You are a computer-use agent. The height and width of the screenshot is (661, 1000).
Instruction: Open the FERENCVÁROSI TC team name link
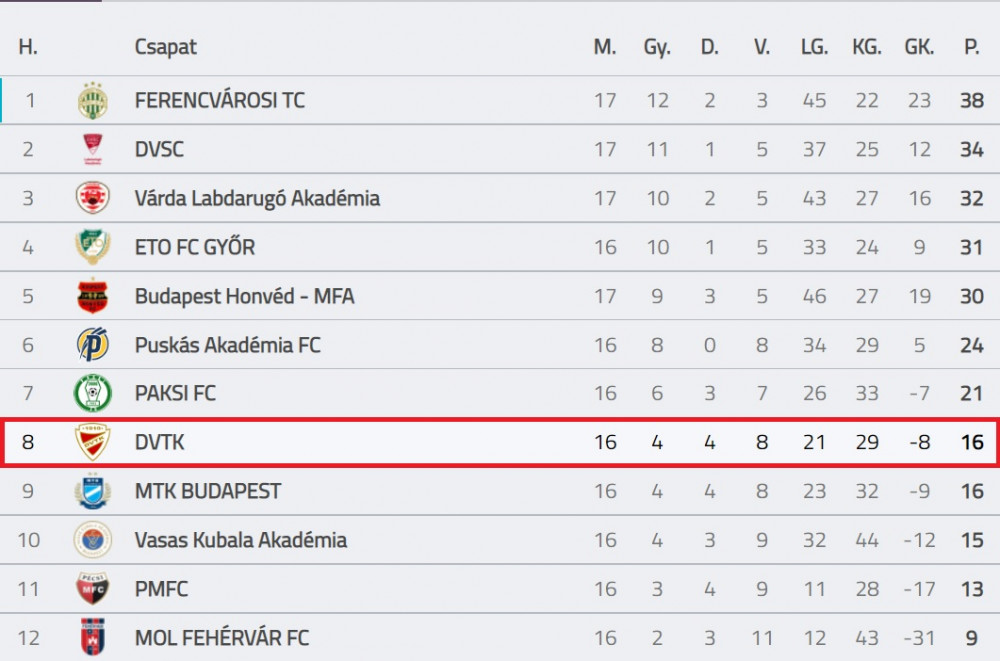click(x=219, y=101)
